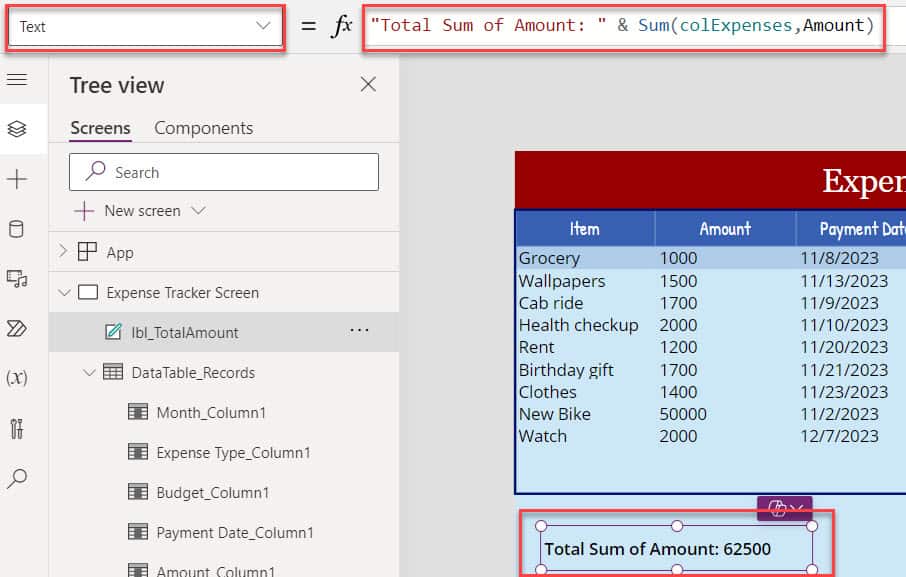Image resolution: width=906 pixels, height=577 pixels.
Task: Click the sidebar Search magnifier icon
Action: click(x=17, y=478)
